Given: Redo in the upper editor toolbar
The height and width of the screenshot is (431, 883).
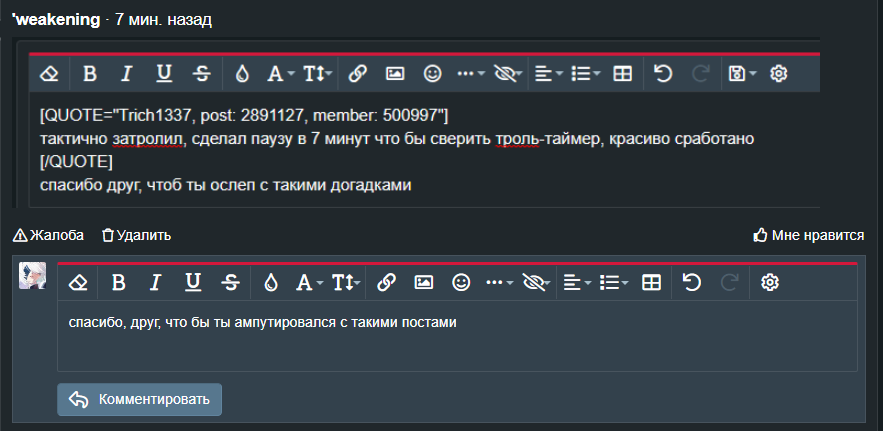Looking at the screenshot, I should tap(700, 74).
